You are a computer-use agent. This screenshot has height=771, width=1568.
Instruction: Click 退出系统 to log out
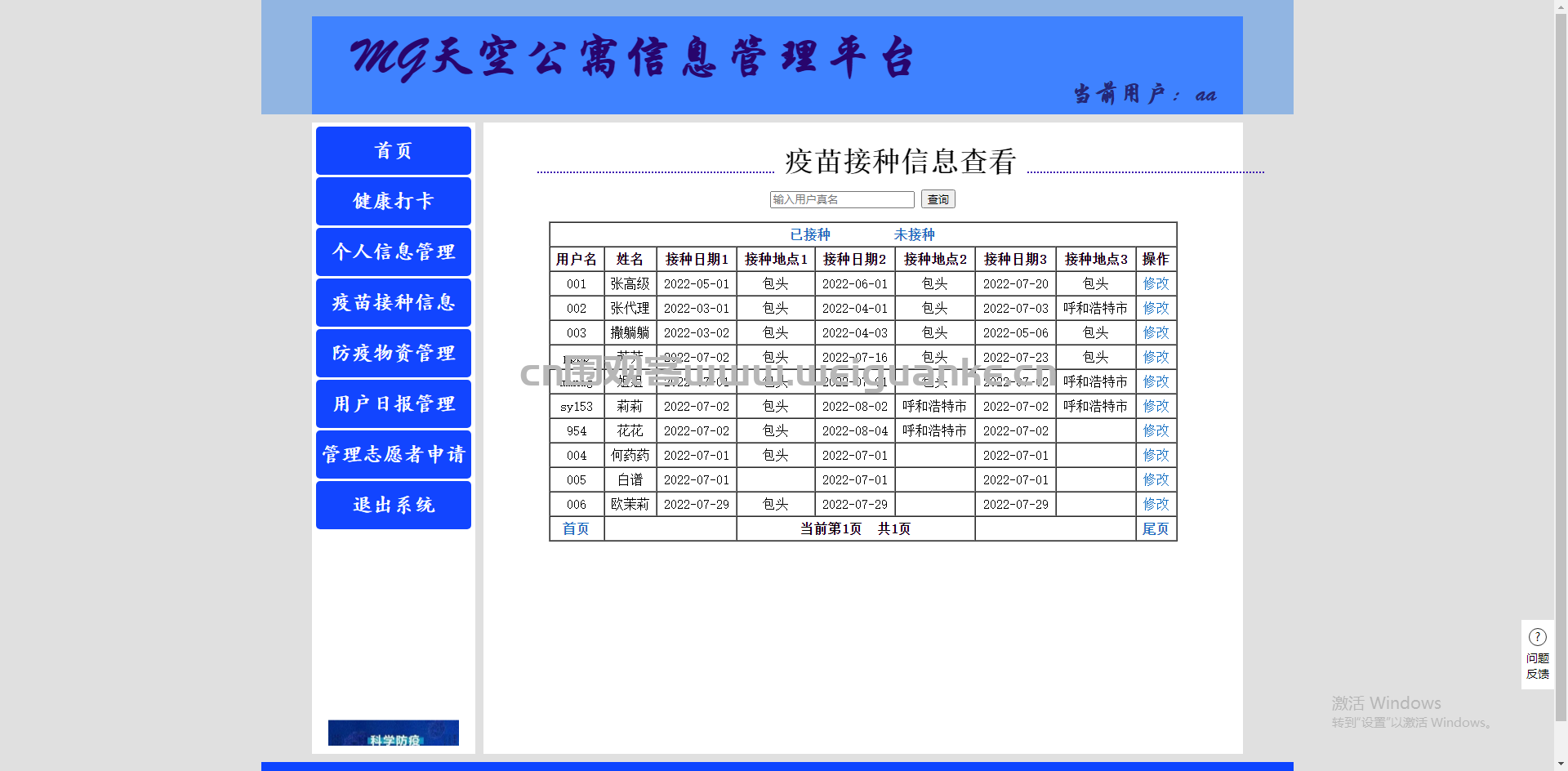[394, 505]
